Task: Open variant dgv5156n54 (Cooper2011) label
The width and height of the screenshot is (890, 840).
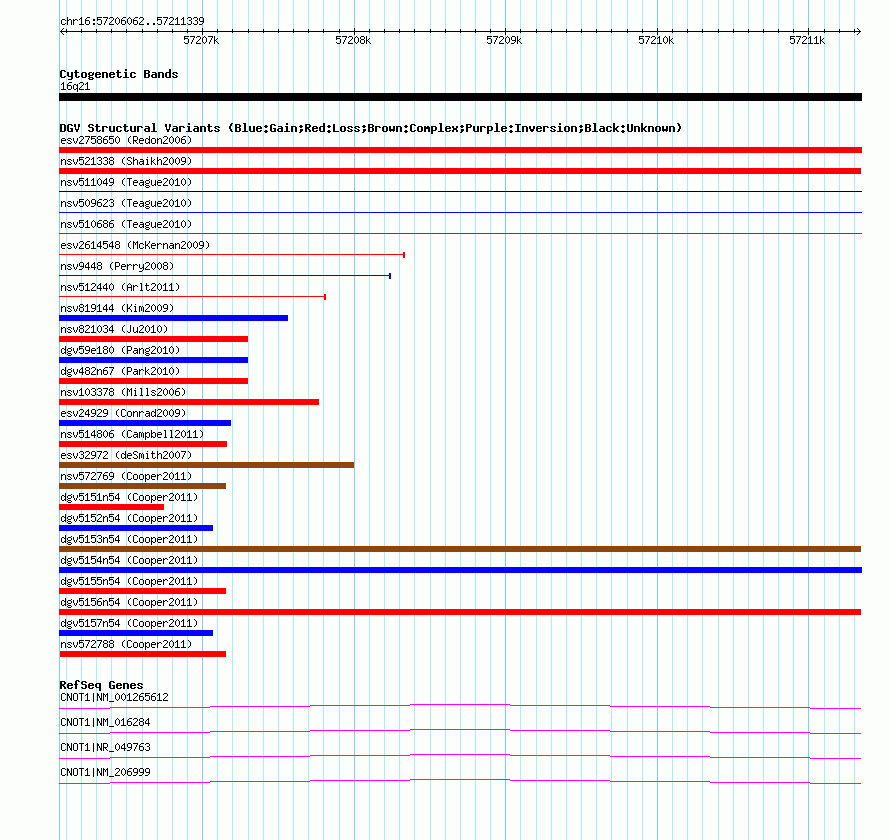Action: tap(129, 602)
